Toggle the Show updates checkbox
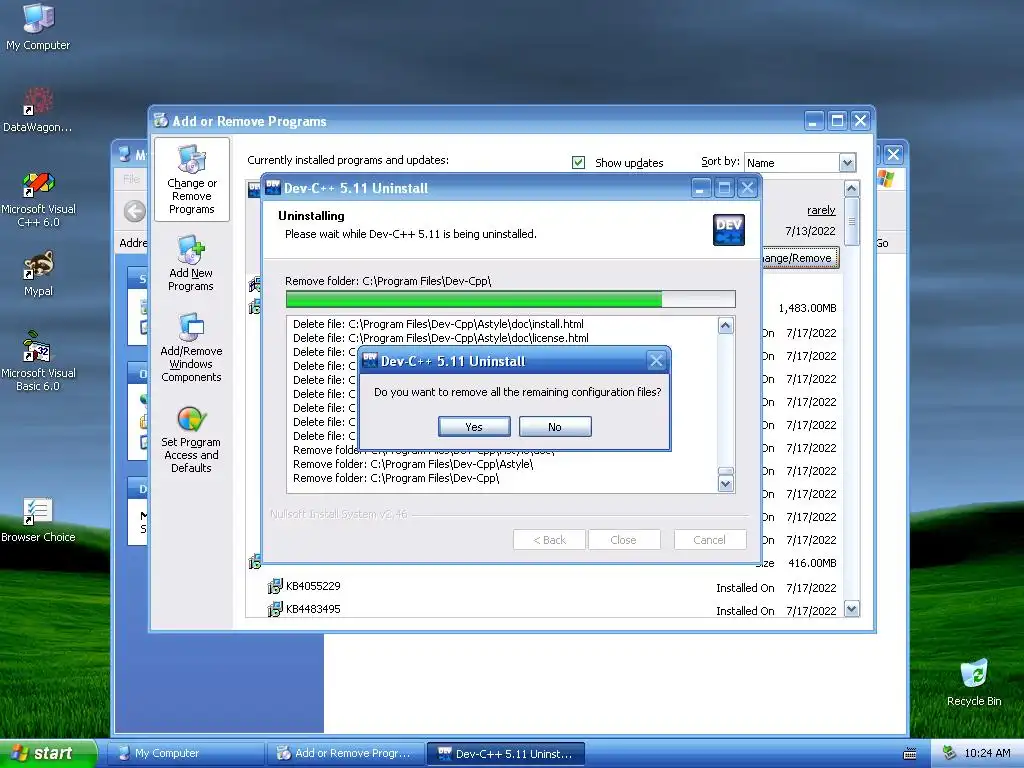This screenshot has height=768, width=1024. (579, 162)
